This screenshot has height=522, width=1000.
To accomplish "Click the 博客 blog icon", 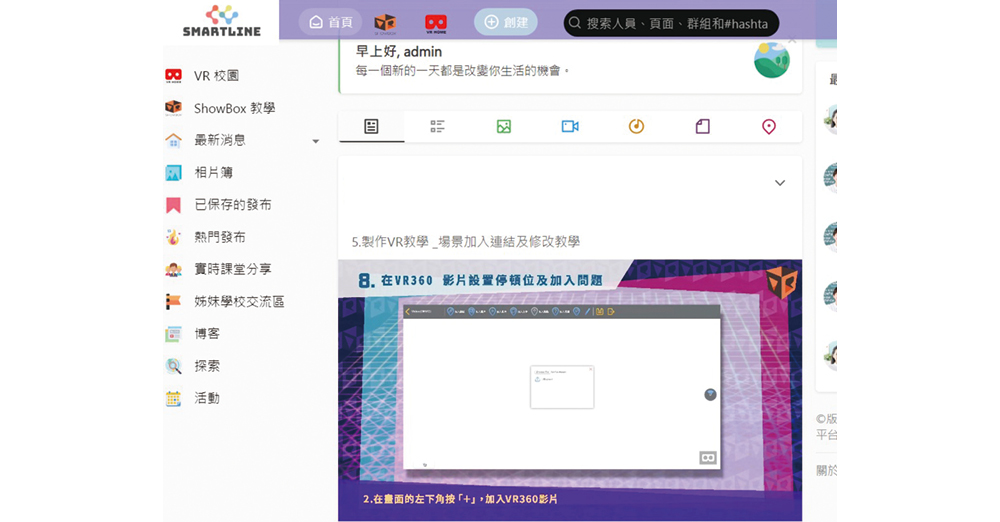I will (173, 334).
